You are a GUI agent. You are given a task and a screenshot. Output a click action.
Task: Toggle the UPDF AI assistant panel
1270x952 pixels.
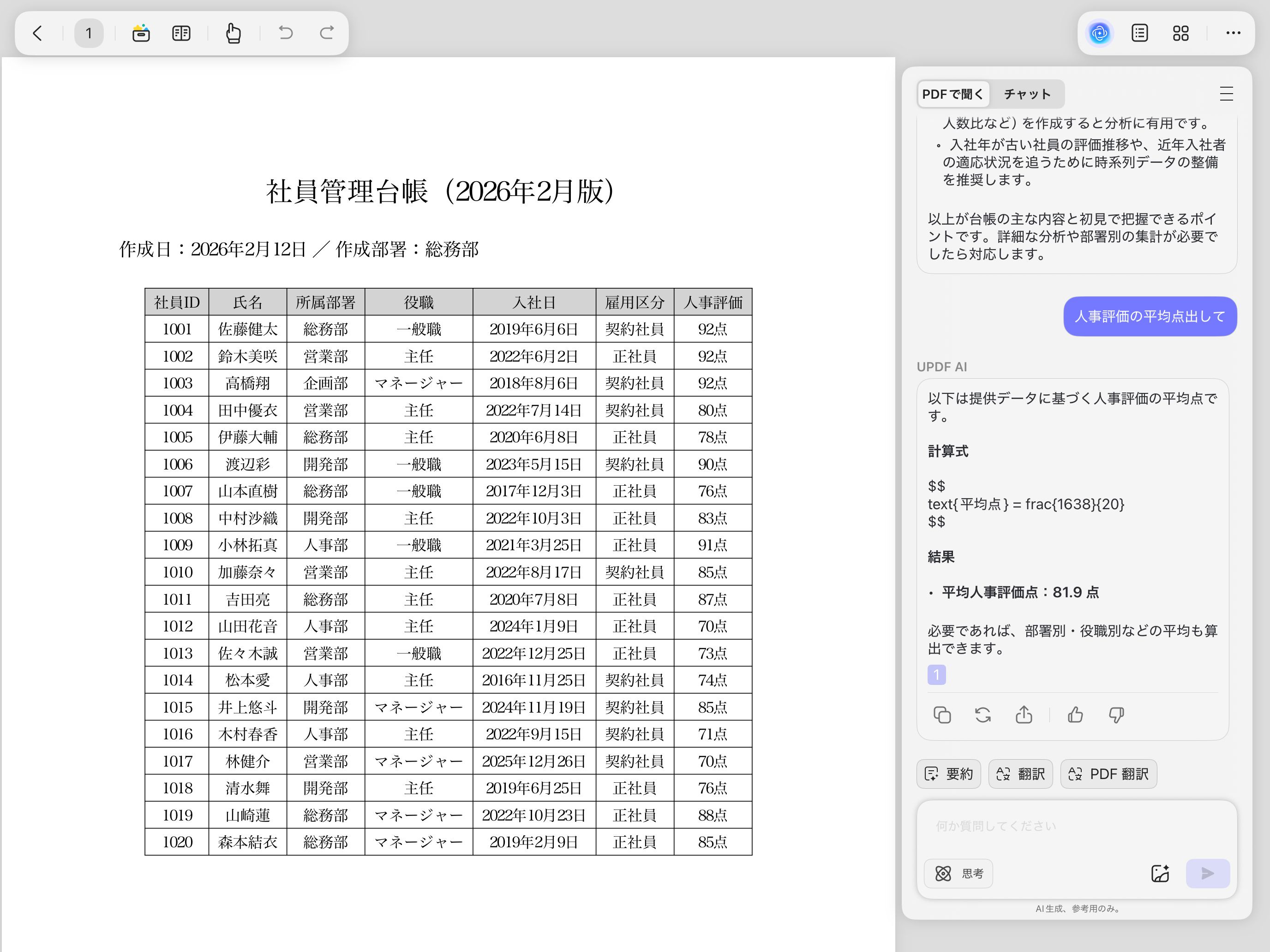pyautogui.click(x=1099, y=33)
